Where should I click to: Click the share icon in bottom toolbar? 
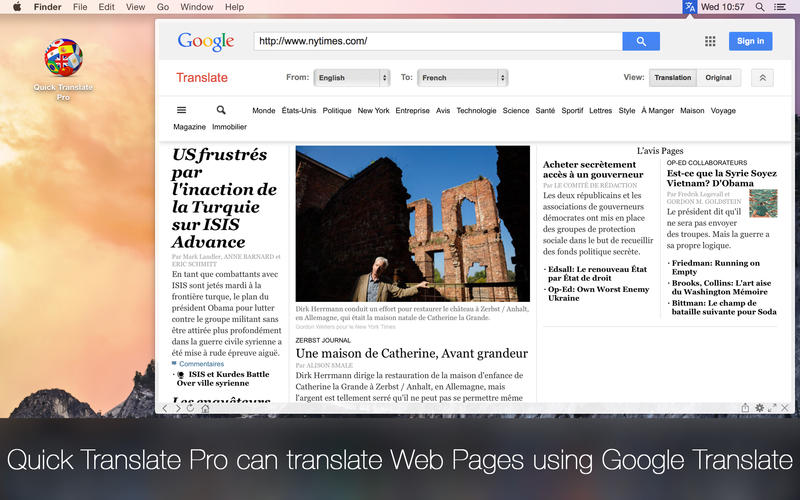click(x=745, y=408)
